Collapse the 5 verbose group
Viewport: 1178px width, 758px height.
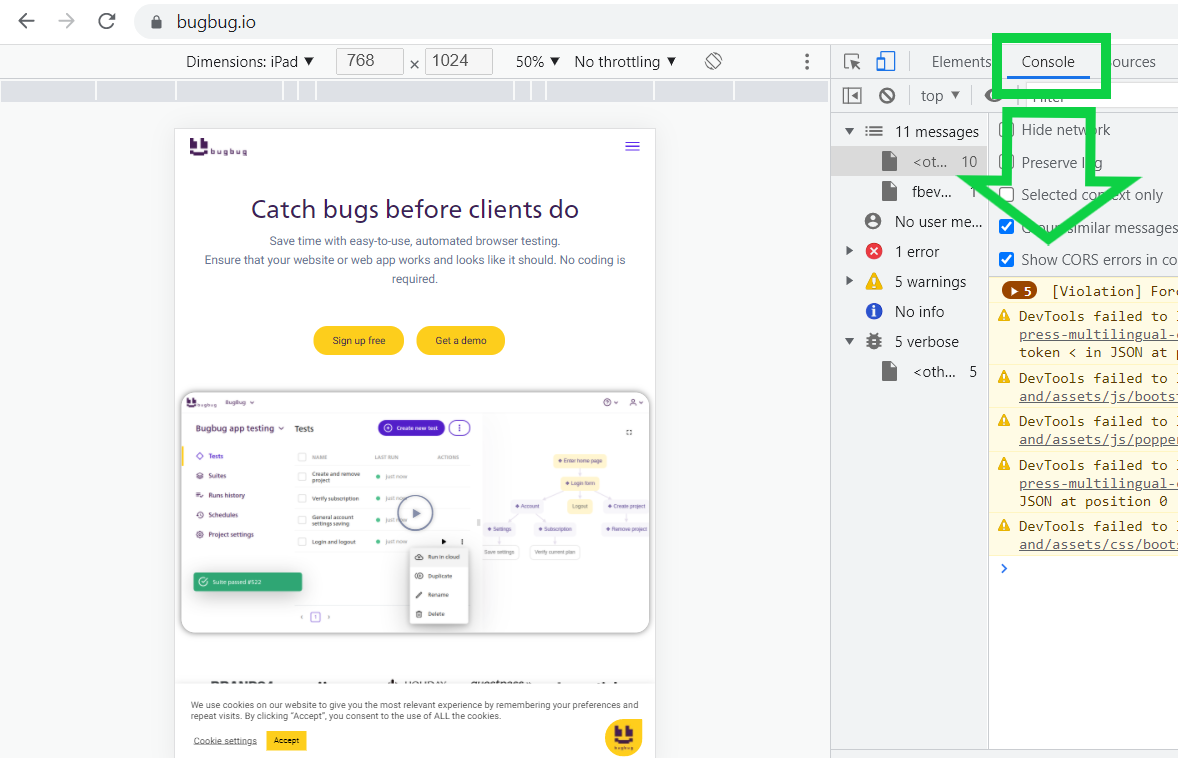[x=849, y=341]
